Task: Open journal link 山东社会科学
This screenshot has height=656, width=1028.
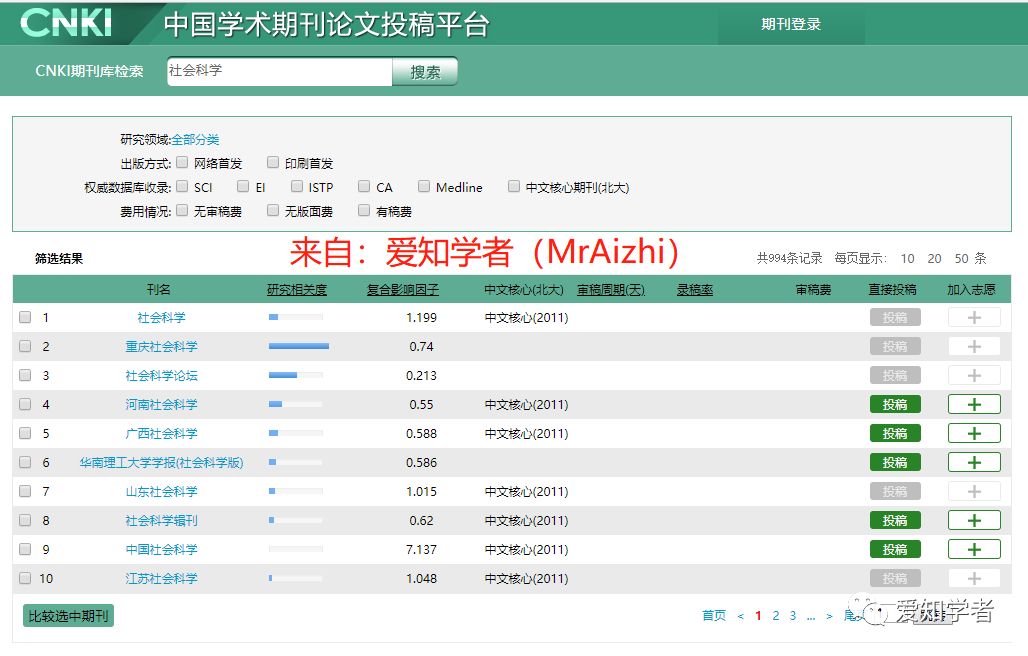Action: [161, 492]
